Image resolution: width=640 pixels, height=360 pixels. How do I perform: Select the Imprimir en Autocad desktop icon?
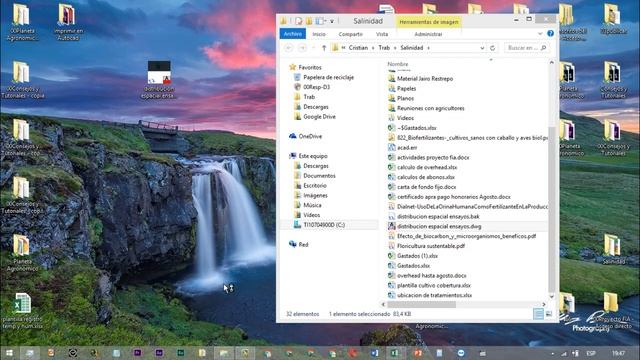pyautogui.click(x=68, y=22)
